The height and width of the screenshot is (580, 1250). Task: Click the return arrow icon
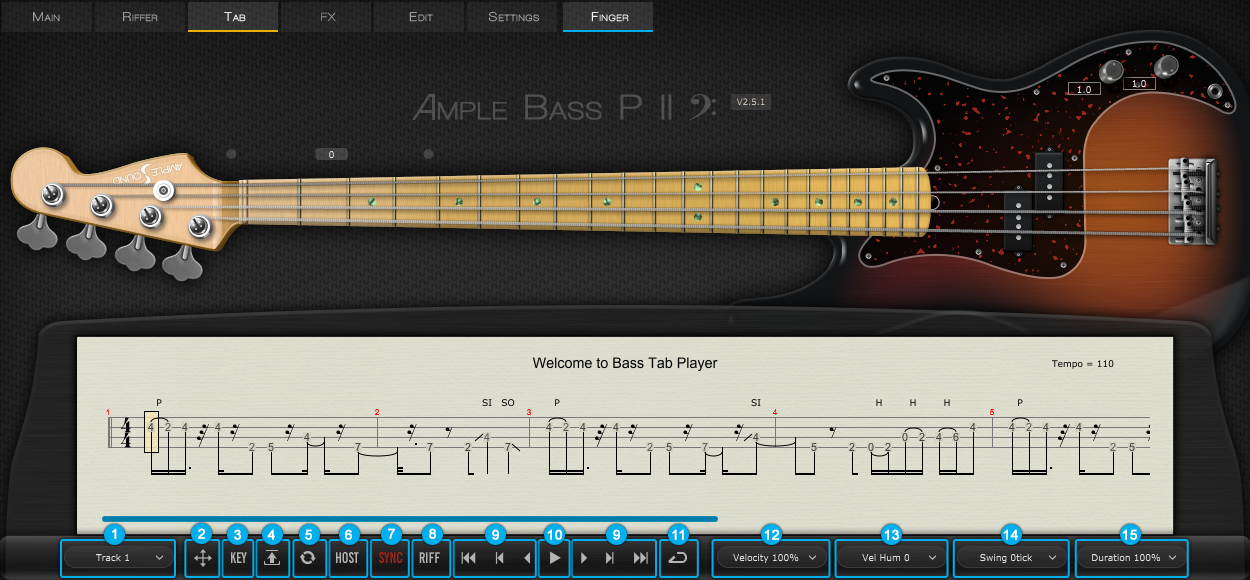678,558
